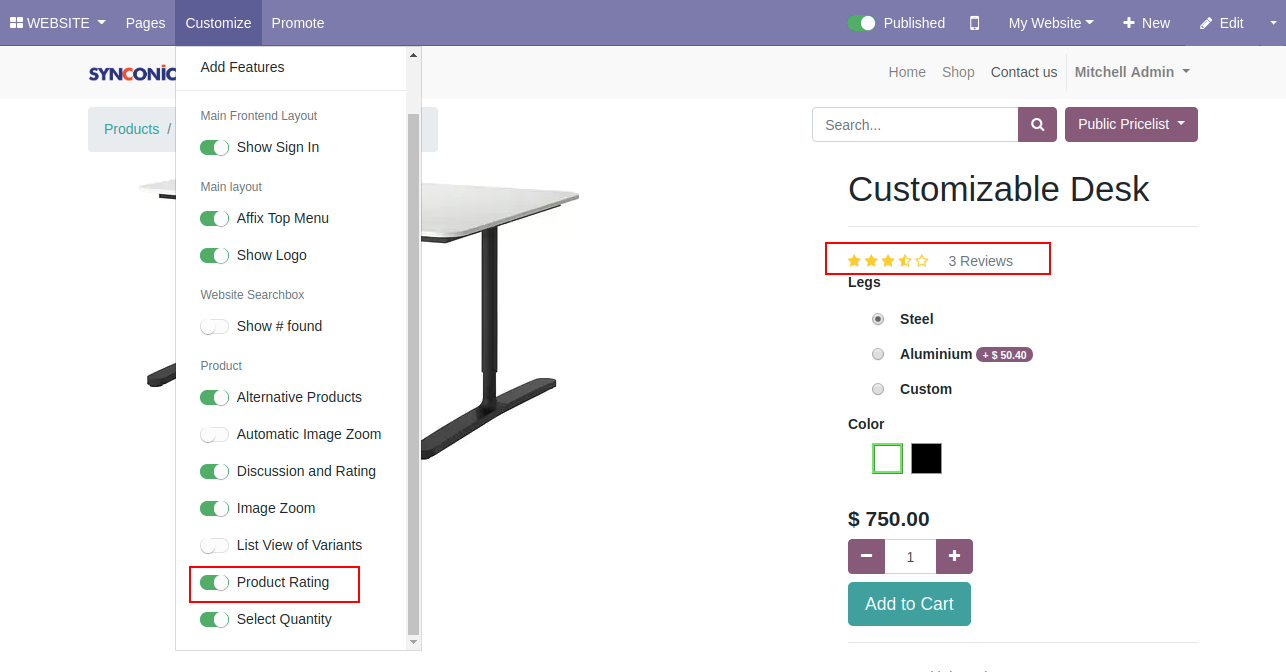Click the Synconics logo
Image resolution: width=1286 pixels, height=672 pixels.
tap(132, 73)
